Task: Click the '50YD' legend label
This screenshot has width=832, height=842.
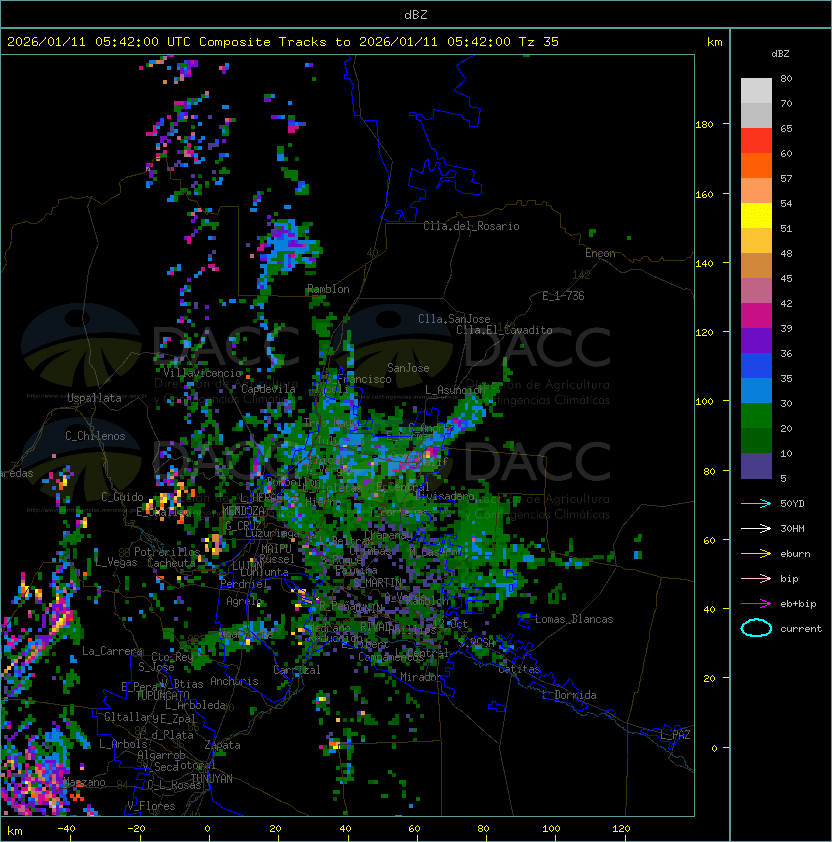Action: 792,504
